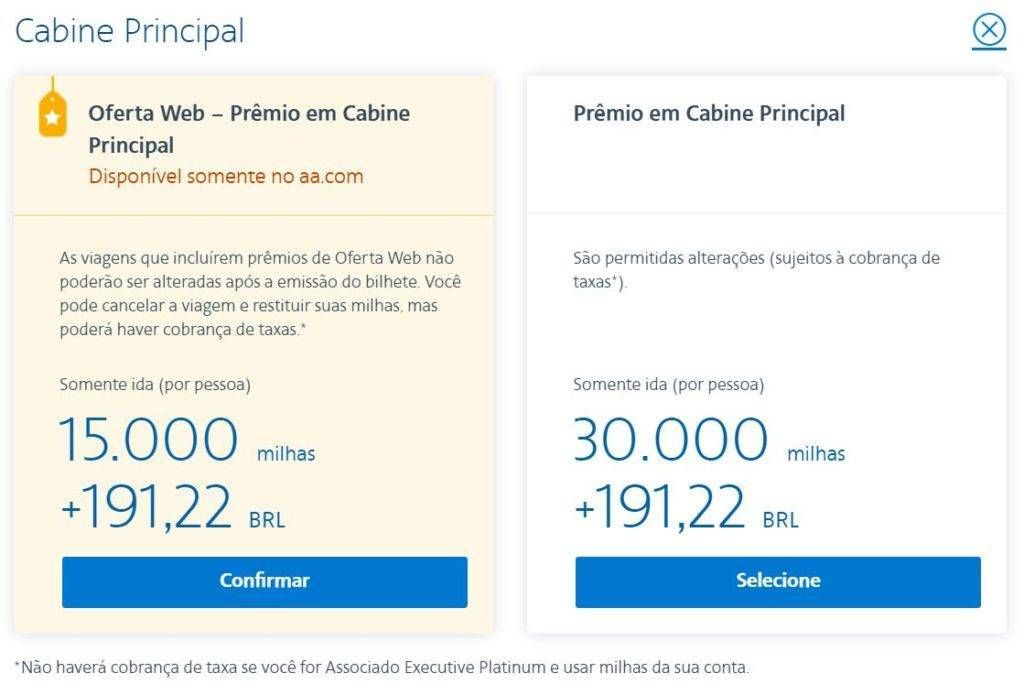Viewport: 1024px width, 695px height.
Task: Confirm the 15.000 miles Oferta Web award
Action: pyautogui.click(x=264, y=582)
